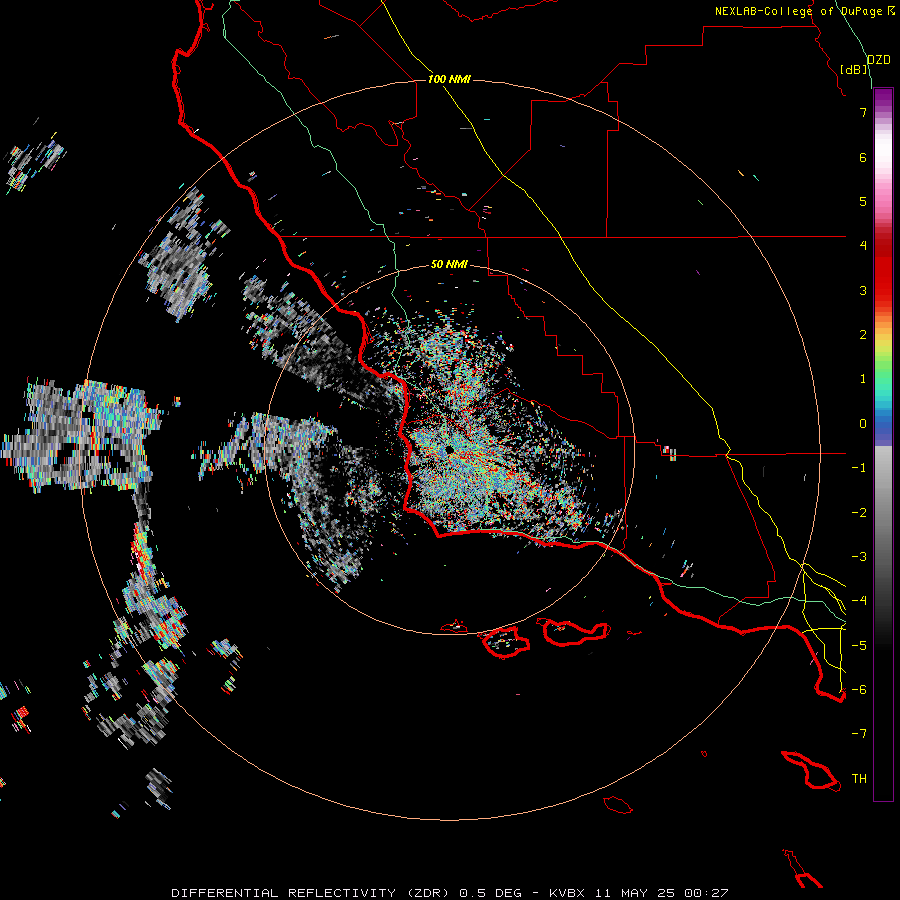
Task: Click the Differential Reflectivity KVBX caption text
Action: [x=450, y=893]
